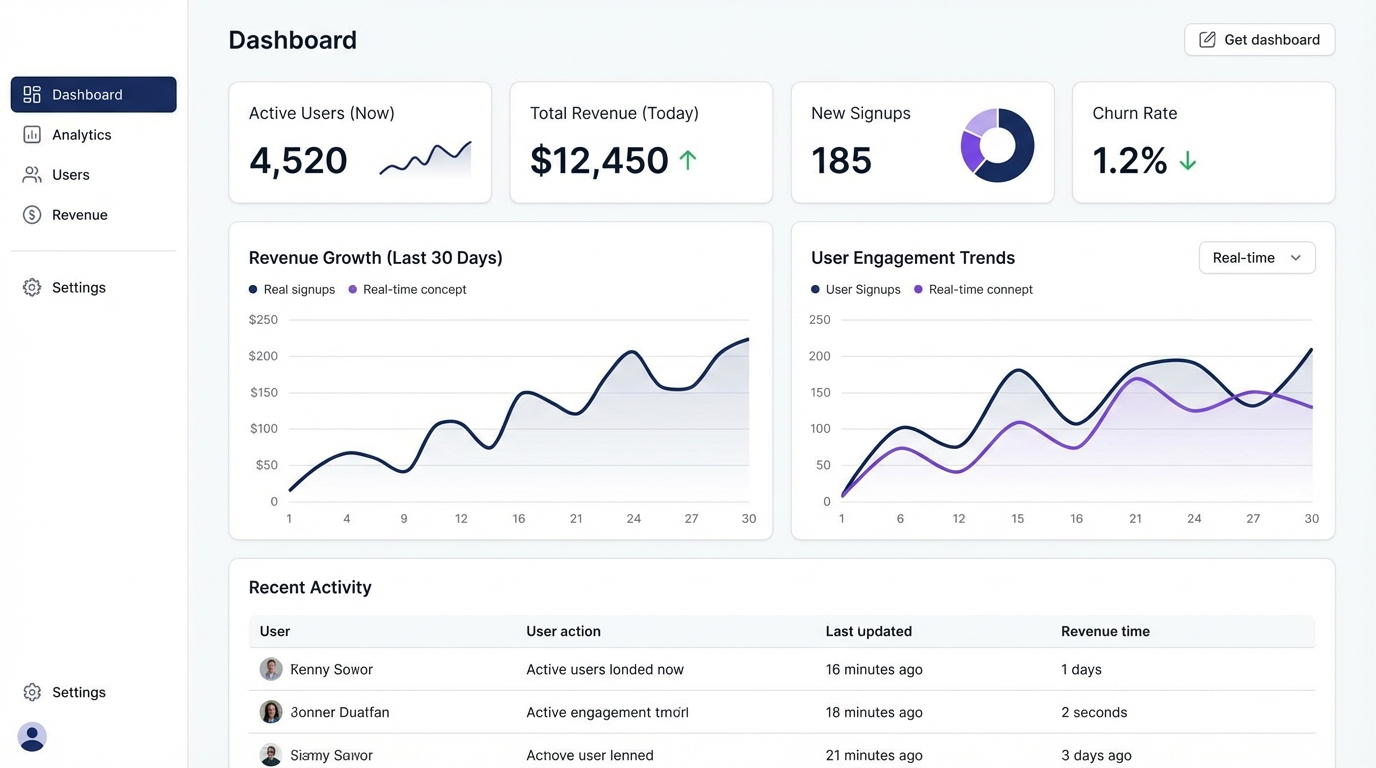Screen dimensions: 1376x768
Task: Click the Analytics bar chart icon
Action: tap(32, 135)
